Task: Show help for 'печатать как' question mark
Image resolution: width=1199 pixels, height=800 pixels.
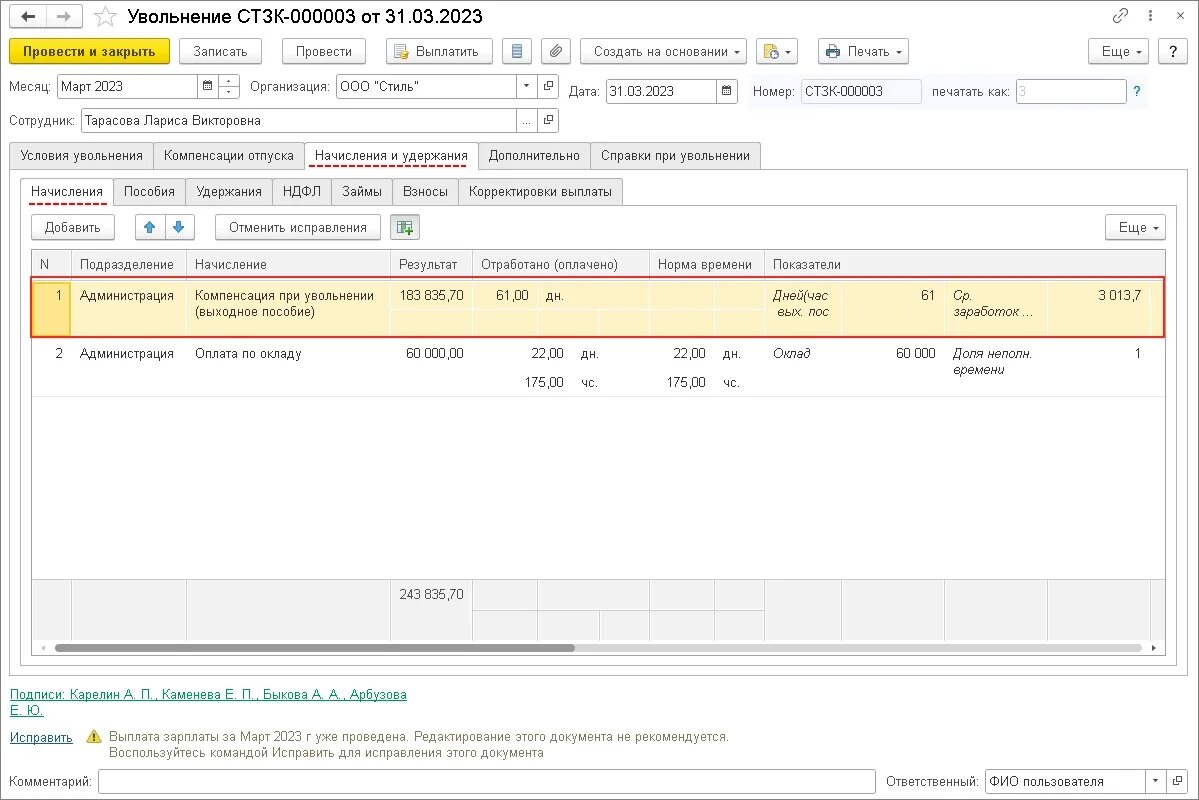Action: click(x=1137, y=91)
